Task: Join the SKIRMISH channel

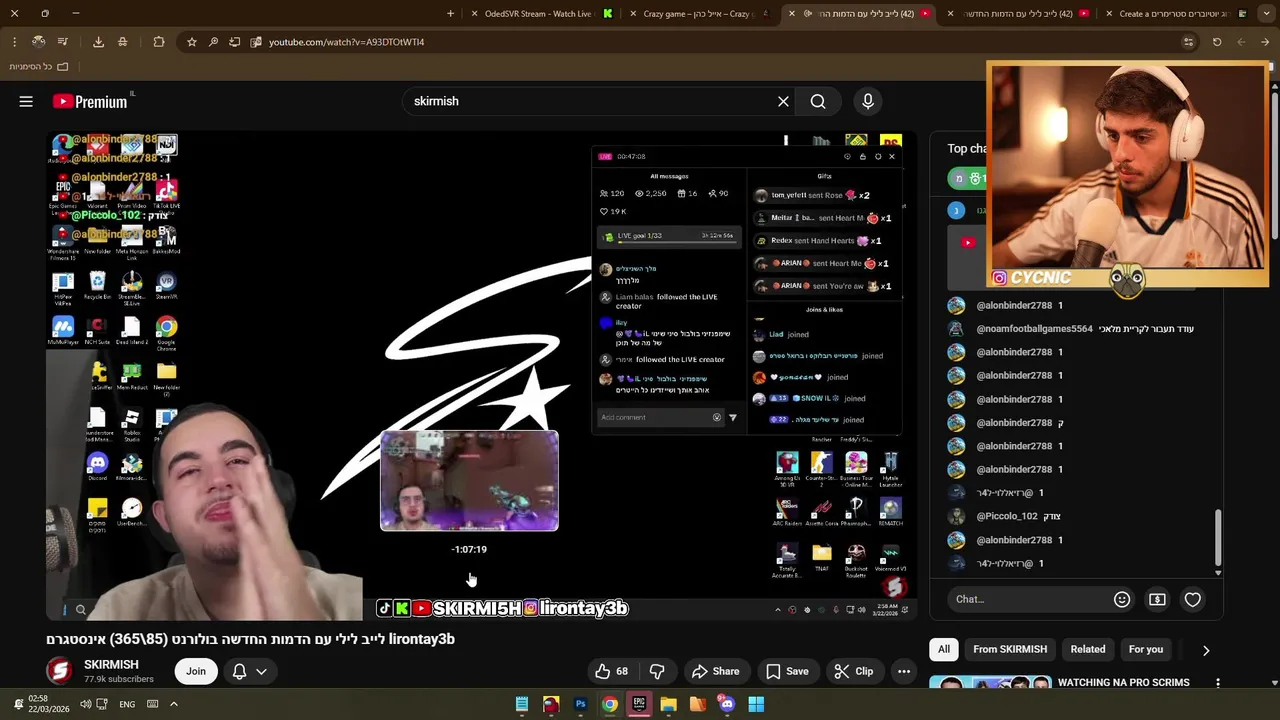Action: click(x=196, y=671)
